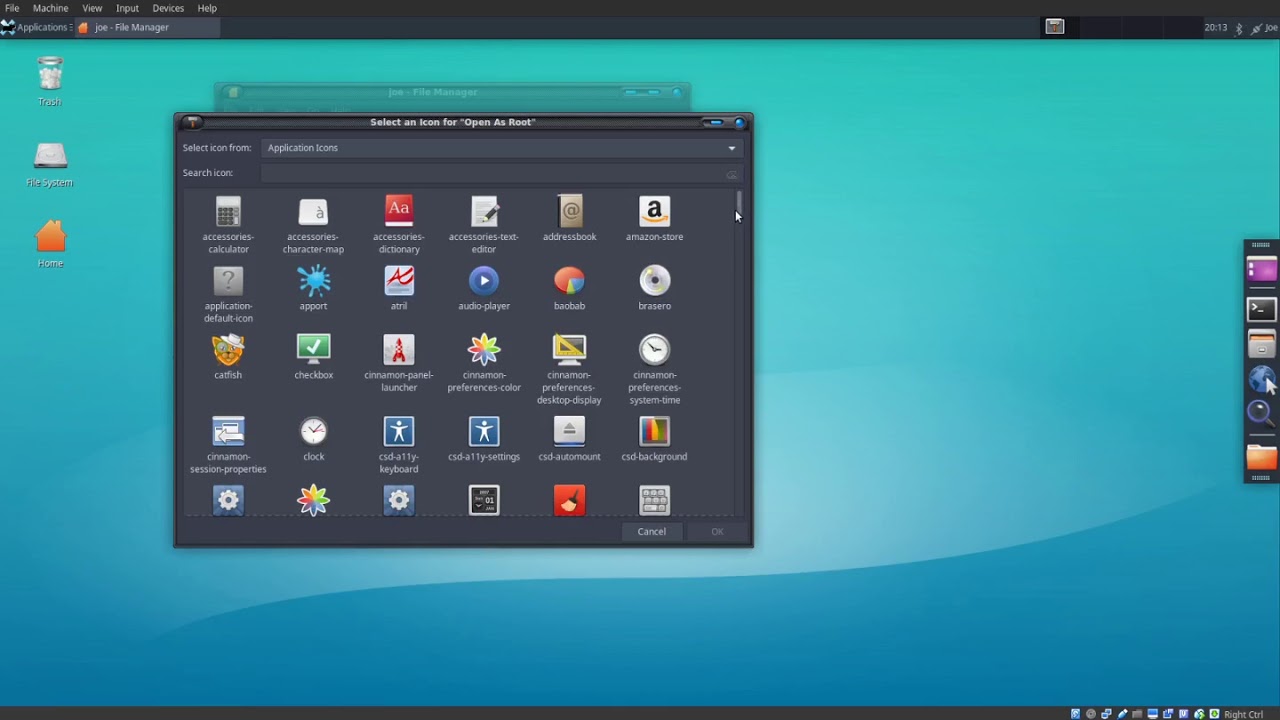Image resolution: width=1280 pixels, height=720 pixels.
Task: Open the Trash desktop icon
Action: [50, 81]
